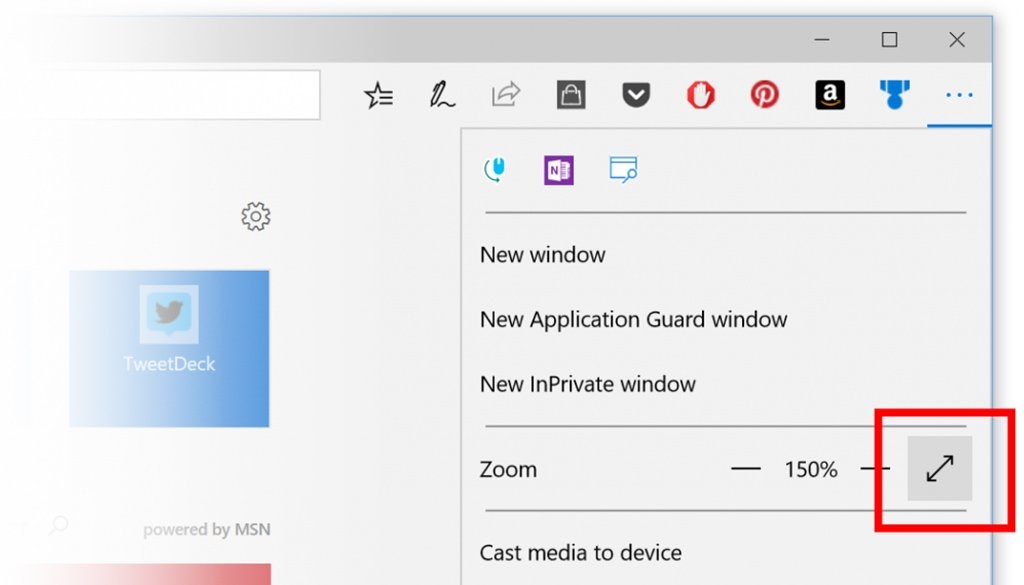1024x585 pixels.
Task: Click the mouse gestures extension icon
Action: (494, 170)
